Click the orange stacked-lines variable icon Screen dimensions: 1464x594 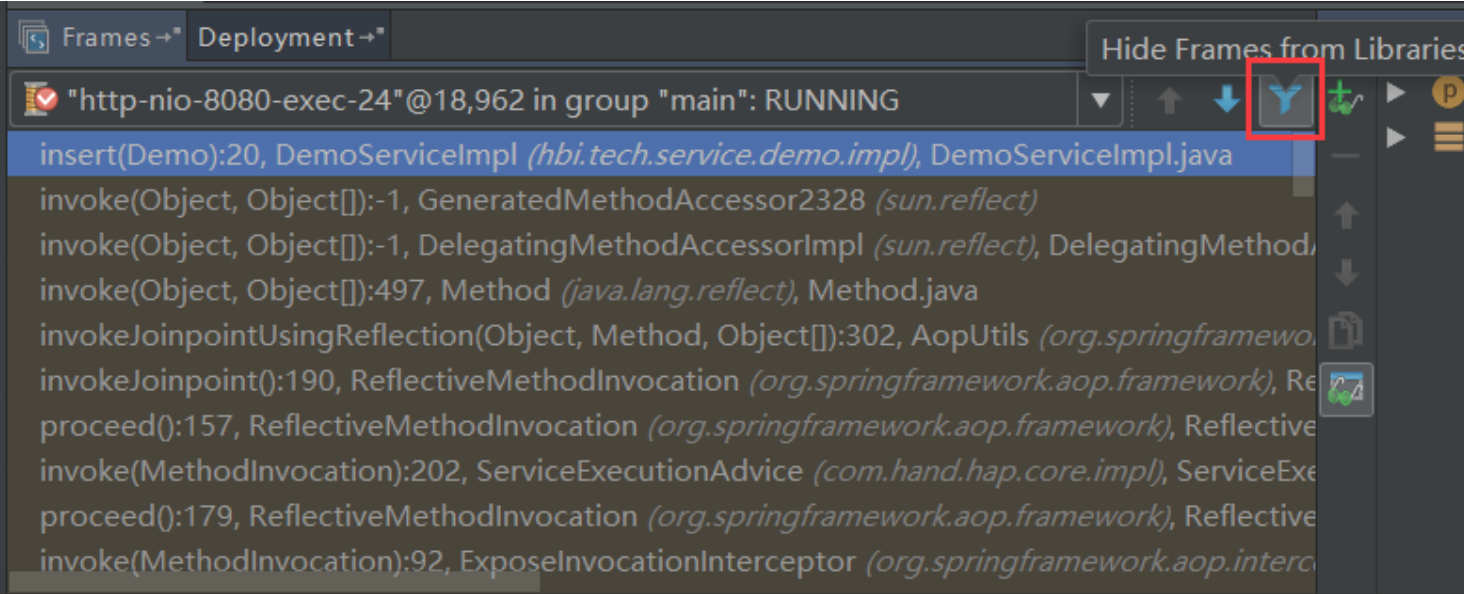(x=1449, y=136)
